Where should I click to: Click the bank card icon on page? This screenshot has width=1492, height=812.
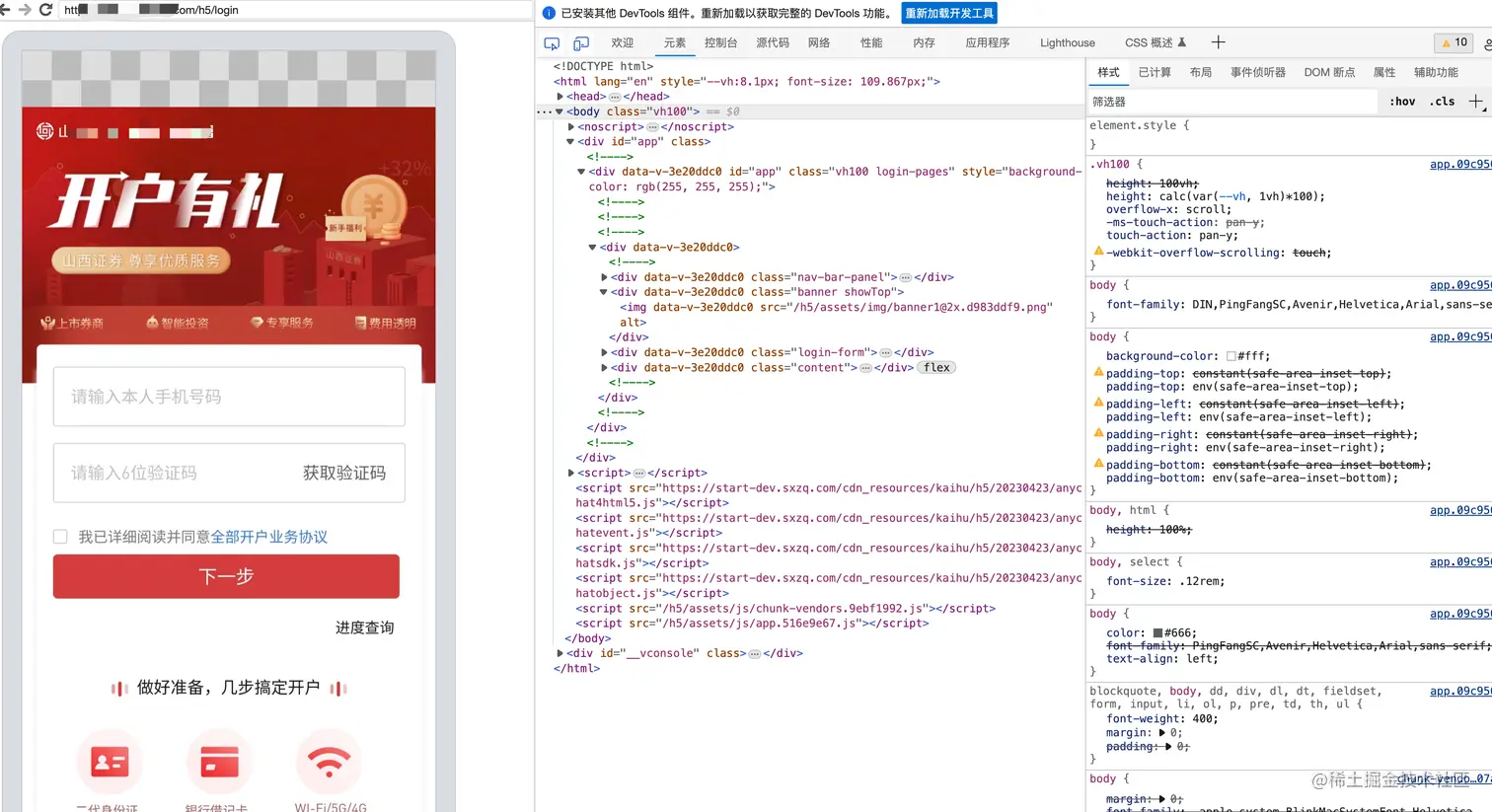click(x=219, y=762)
